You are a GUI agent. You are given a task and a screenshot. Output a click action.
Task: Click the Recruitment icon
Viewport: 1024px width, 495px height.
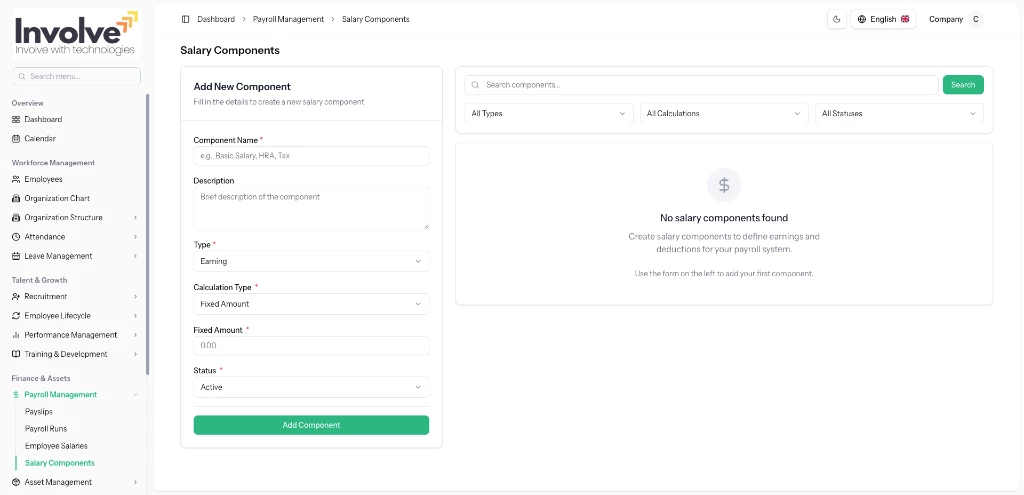point(16,296)
